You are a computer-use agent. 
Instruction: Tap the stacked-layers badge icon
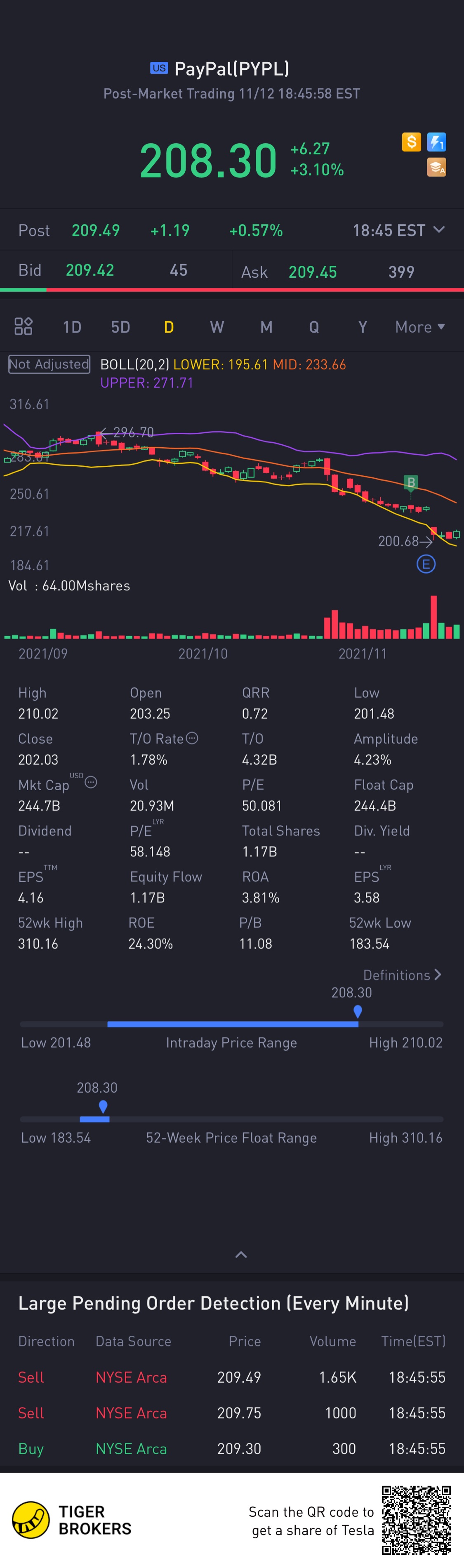(436, 167)
